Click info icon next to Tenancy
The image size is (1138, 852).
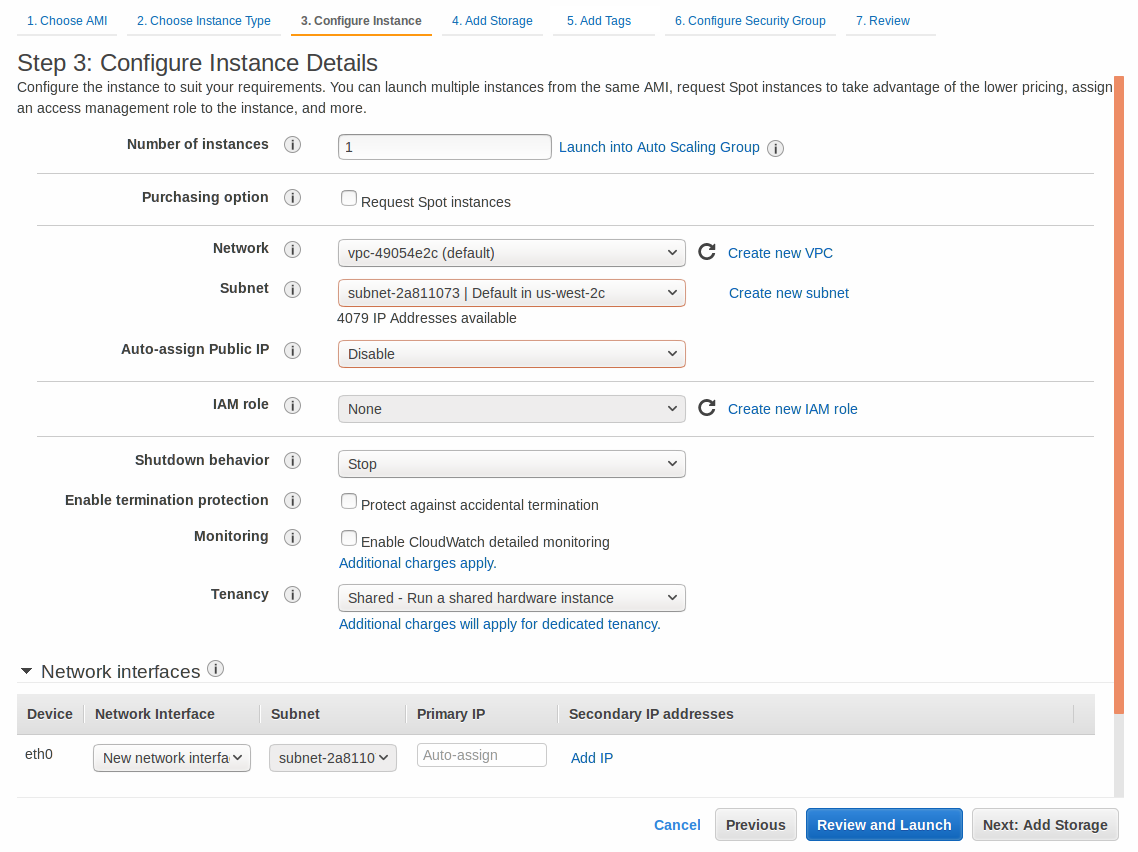(293, 595)
